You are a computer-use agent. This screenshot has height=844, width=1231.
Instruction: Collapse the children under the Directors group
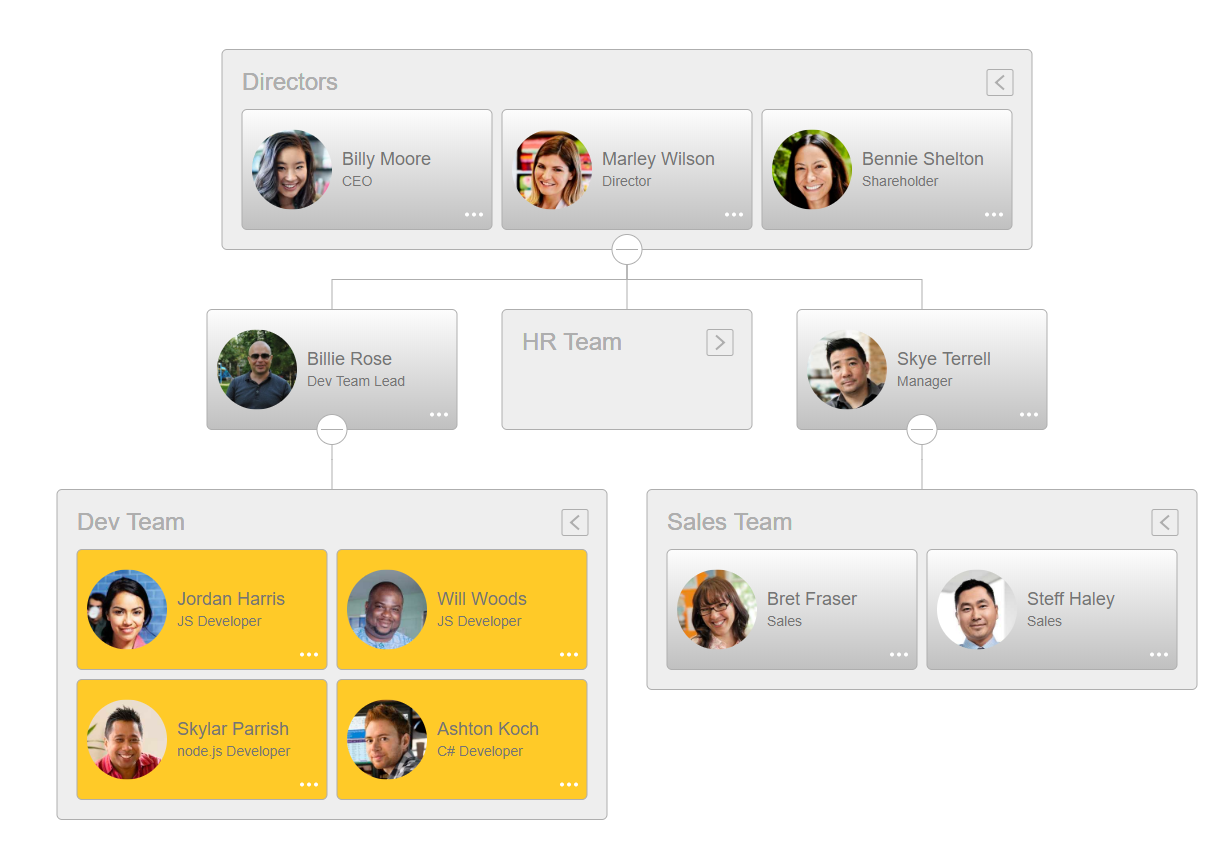[x=627, y=249]
